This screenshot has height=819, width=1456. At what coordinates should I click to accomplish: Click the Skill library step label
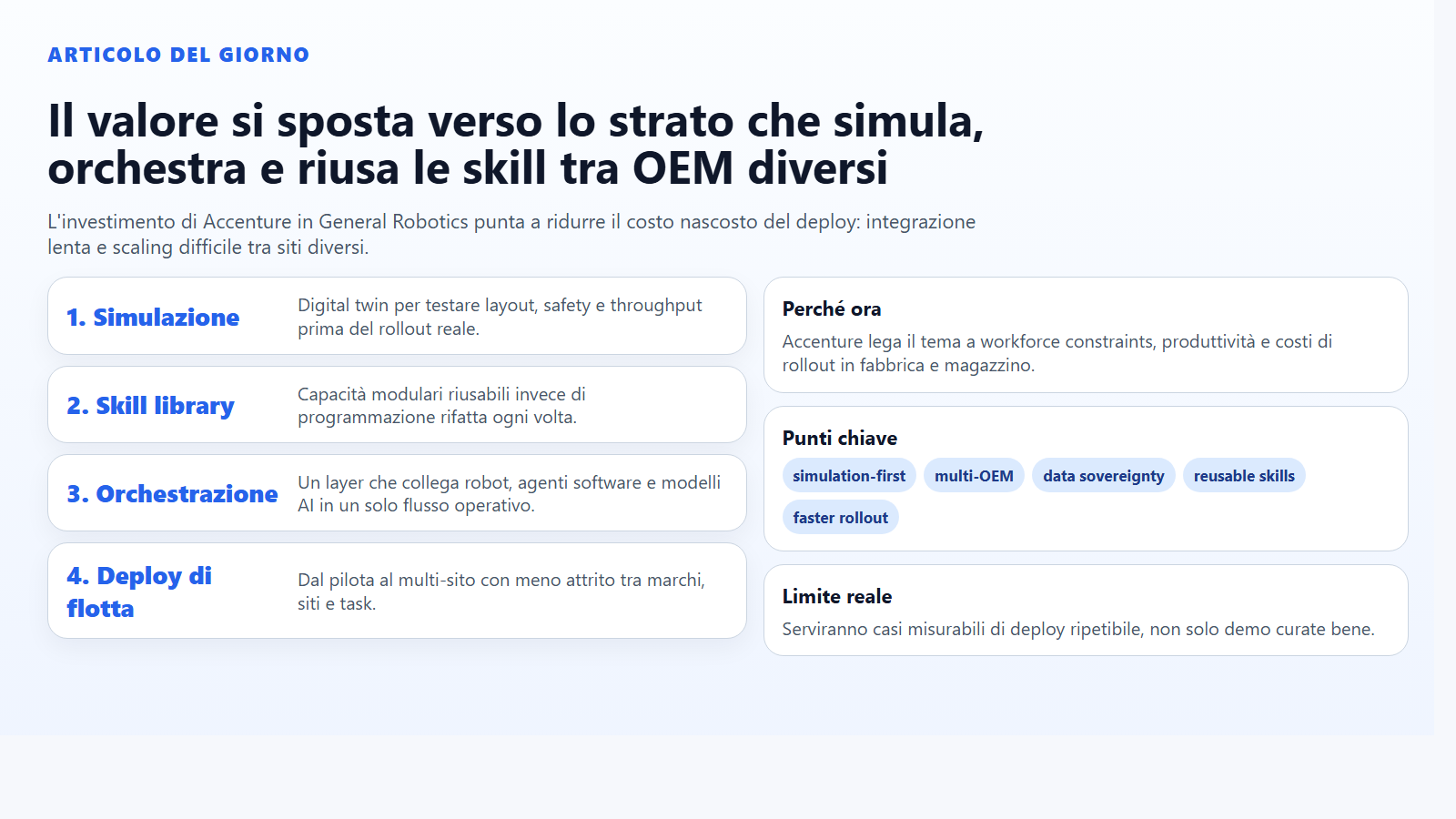[x=149, y=406]
